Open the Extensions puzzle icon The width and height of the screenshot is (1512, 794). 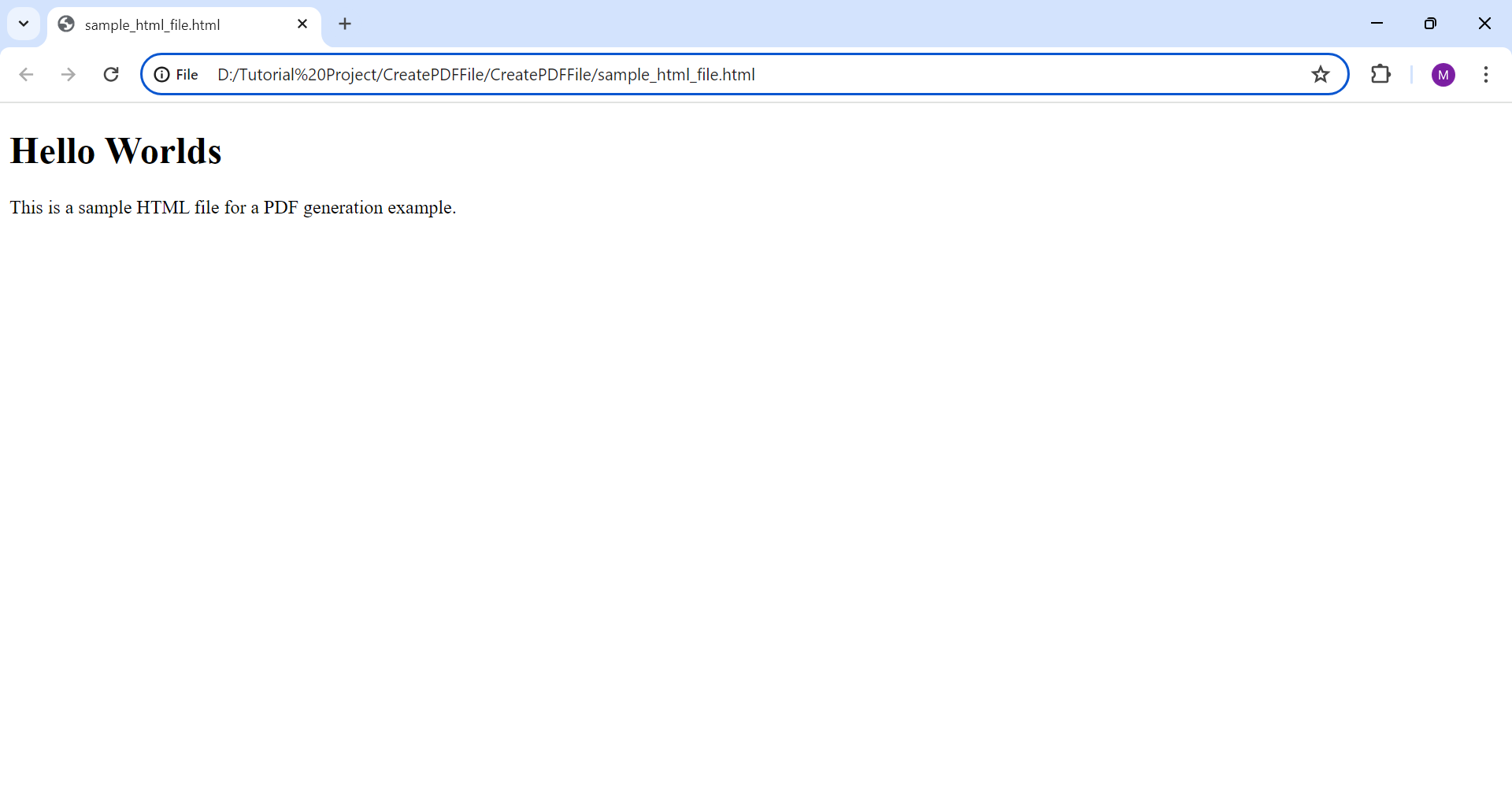coord(1380,74)
